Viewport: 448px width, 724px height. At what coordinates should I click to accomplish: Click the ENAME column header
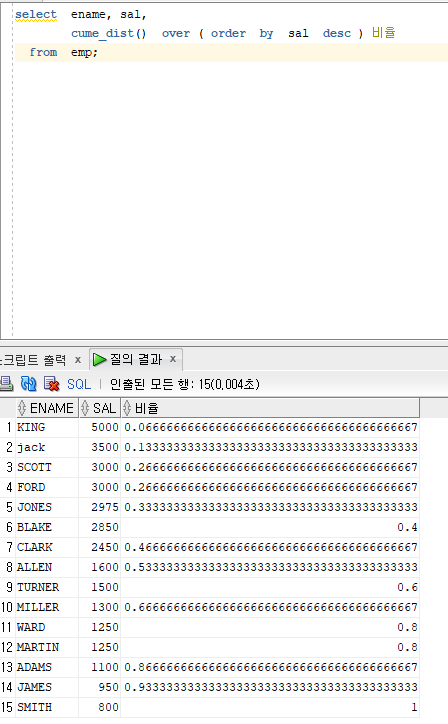coord(47,408)
